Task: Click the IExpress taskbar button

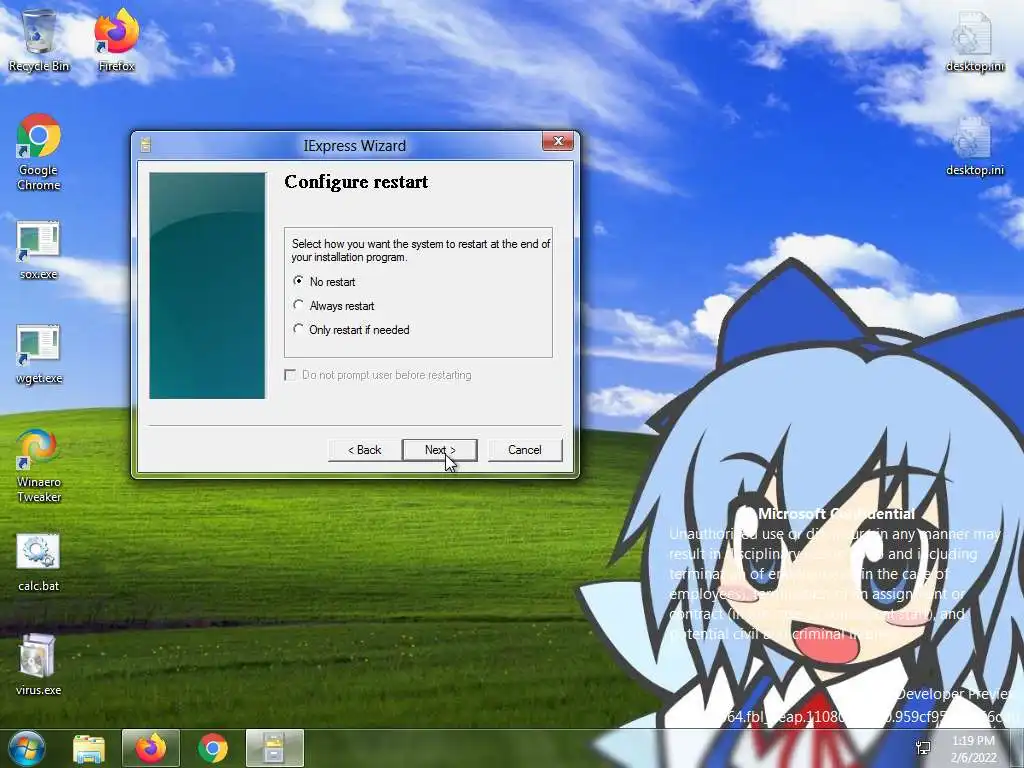Action: (274, 748)
